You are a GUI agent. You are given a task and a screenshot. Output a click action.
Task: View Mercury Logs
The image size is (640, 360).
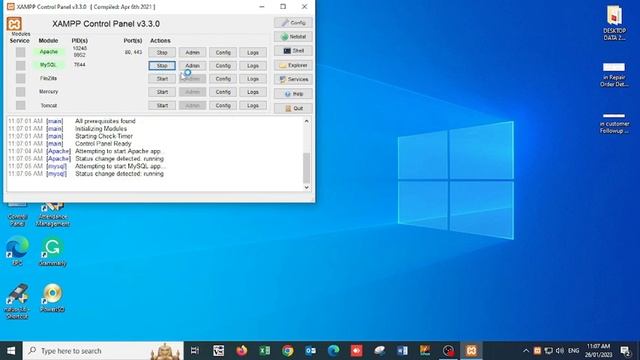(x=253, y=92)
